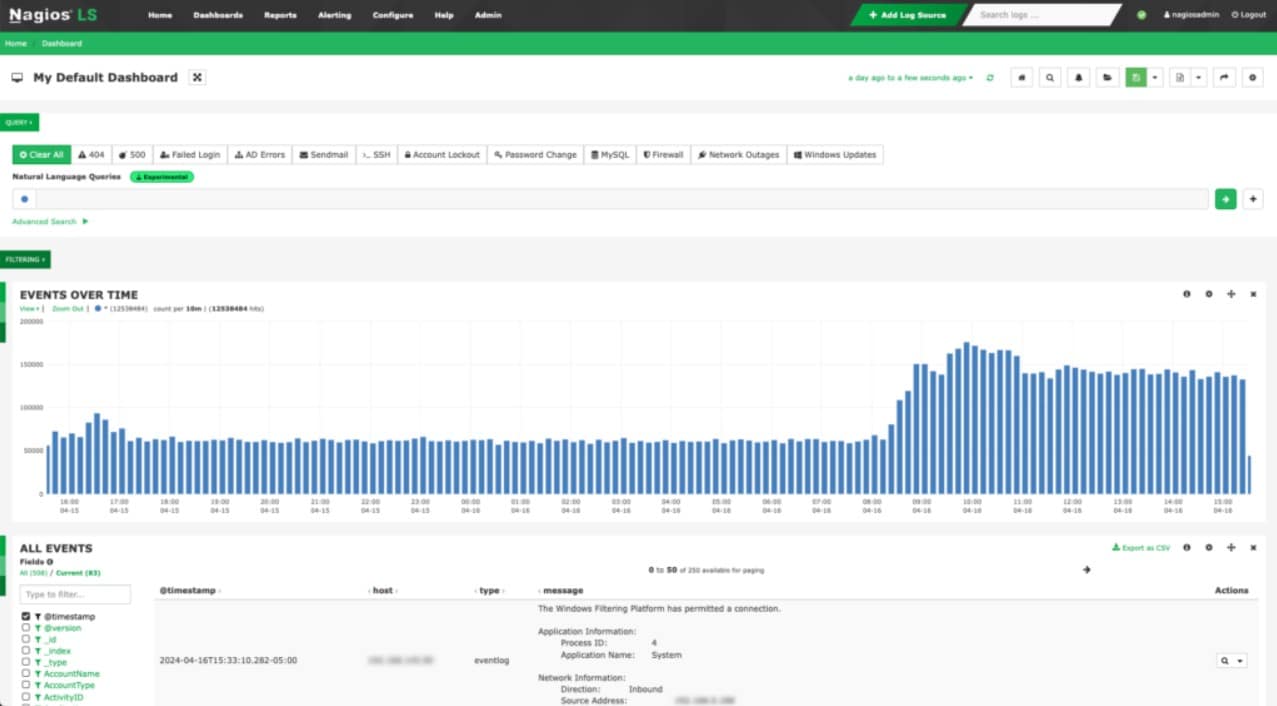Click the Failed Login query button
The image size is (1277, 706).
[190, 155]
